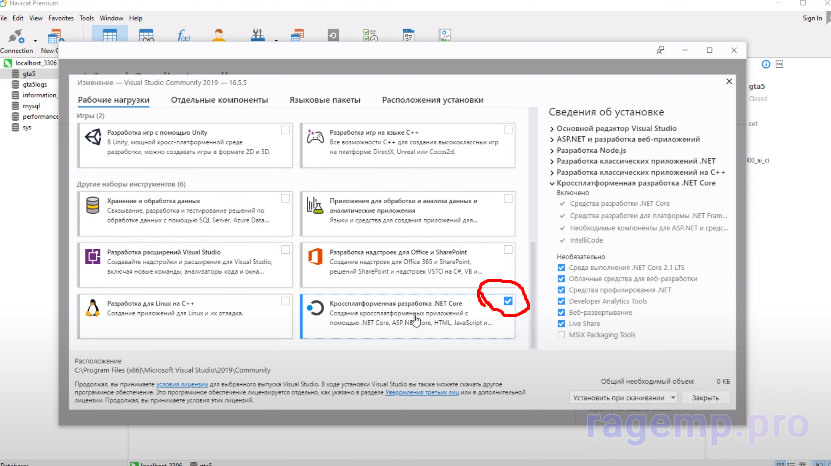The image size is (831, 466).
Task: Select the gta5logs database in tree
Action: (35, 84)
